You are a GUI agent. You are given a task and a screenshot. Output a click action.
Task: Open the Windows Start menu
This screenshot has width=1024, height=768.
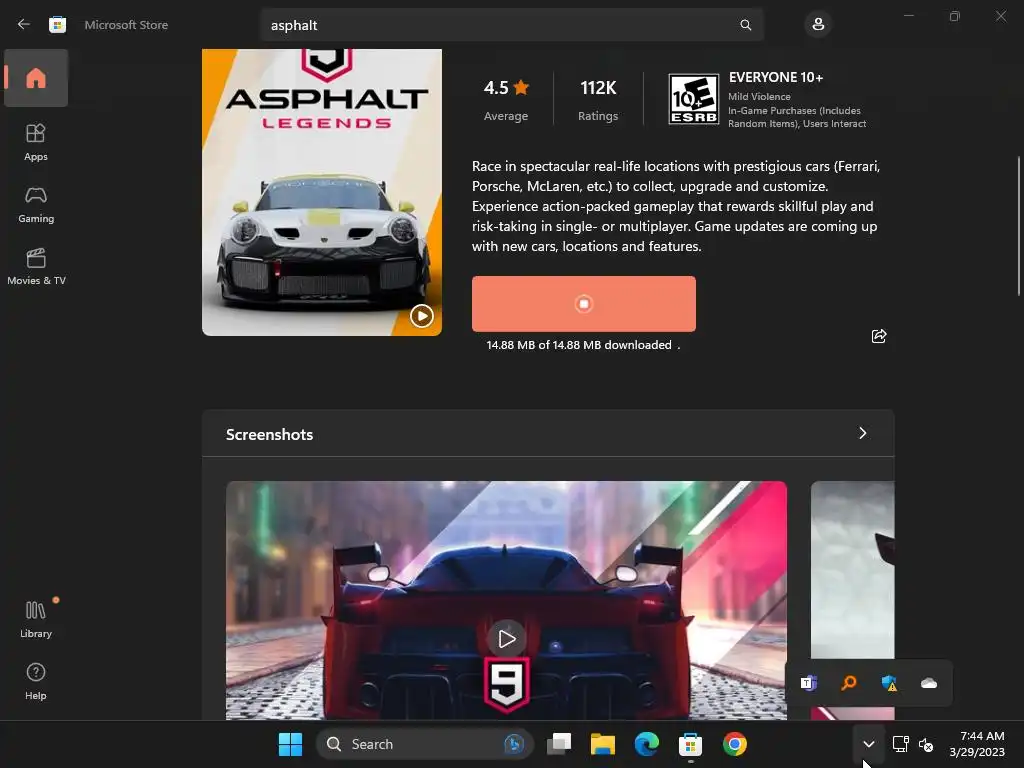pyautogui.click(x=290, y=744)
